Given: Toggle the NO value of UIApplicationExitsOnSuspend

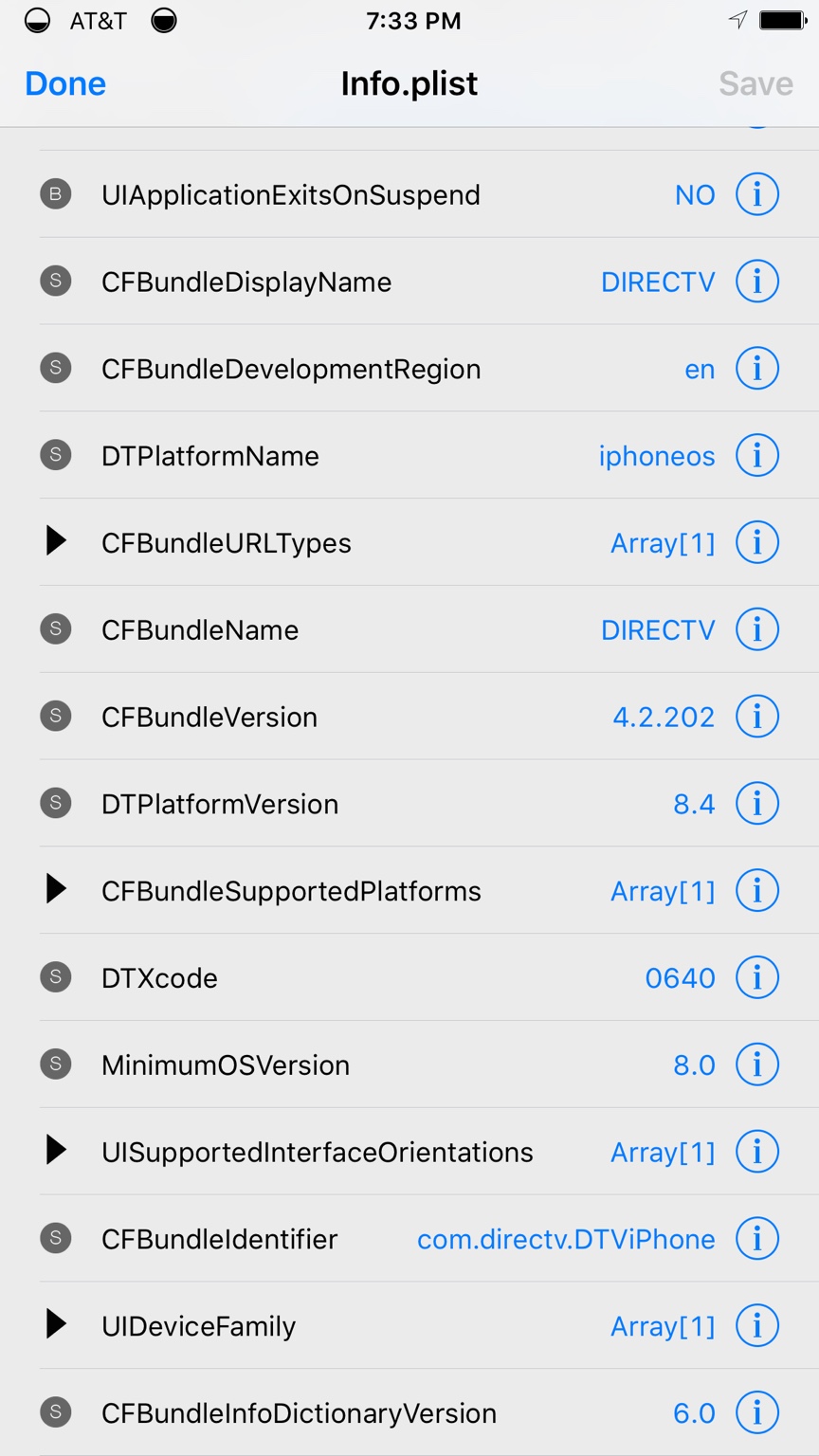Looking at the screenshot, I should (x=694, y=195).
